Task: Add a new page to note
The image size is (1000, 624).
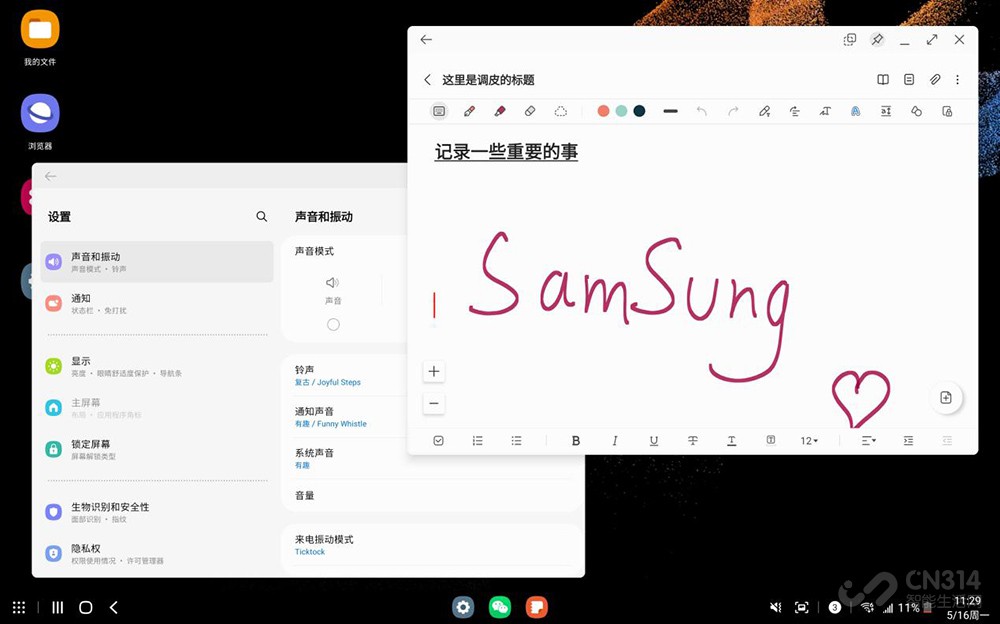Action: pos(946,398)
